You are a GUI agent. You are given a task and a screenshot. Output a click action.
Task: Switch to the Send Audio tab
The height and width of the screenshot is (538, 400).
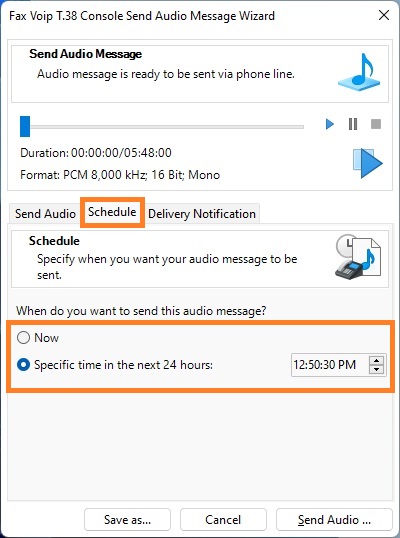[45, 213]
